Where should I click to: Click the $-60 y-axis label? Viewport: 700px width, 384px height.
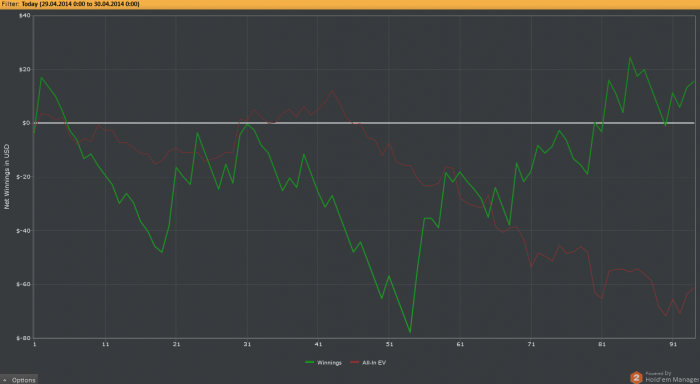24,284
